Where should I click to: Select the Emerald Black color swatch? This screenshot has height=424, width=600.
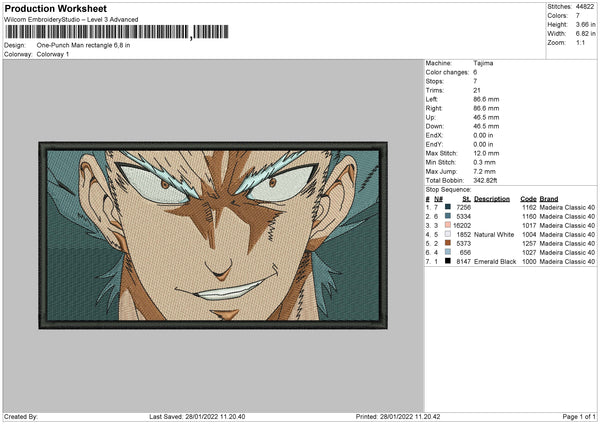point(447,261)
